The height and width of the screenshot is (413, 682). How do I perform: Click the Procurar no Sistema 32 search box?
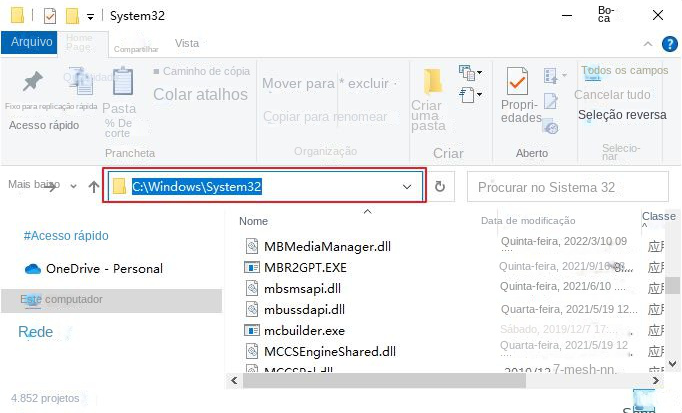(x=568, y=187)
